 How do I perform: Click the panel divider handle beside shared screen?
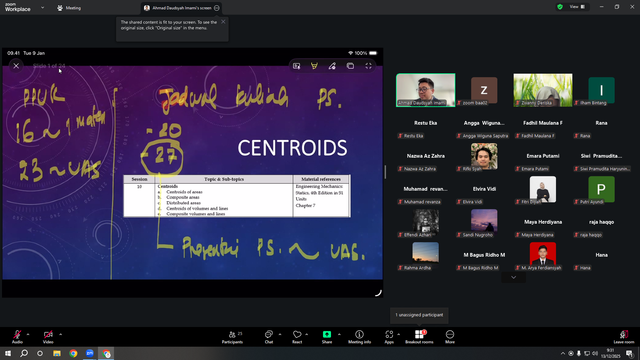385,171
